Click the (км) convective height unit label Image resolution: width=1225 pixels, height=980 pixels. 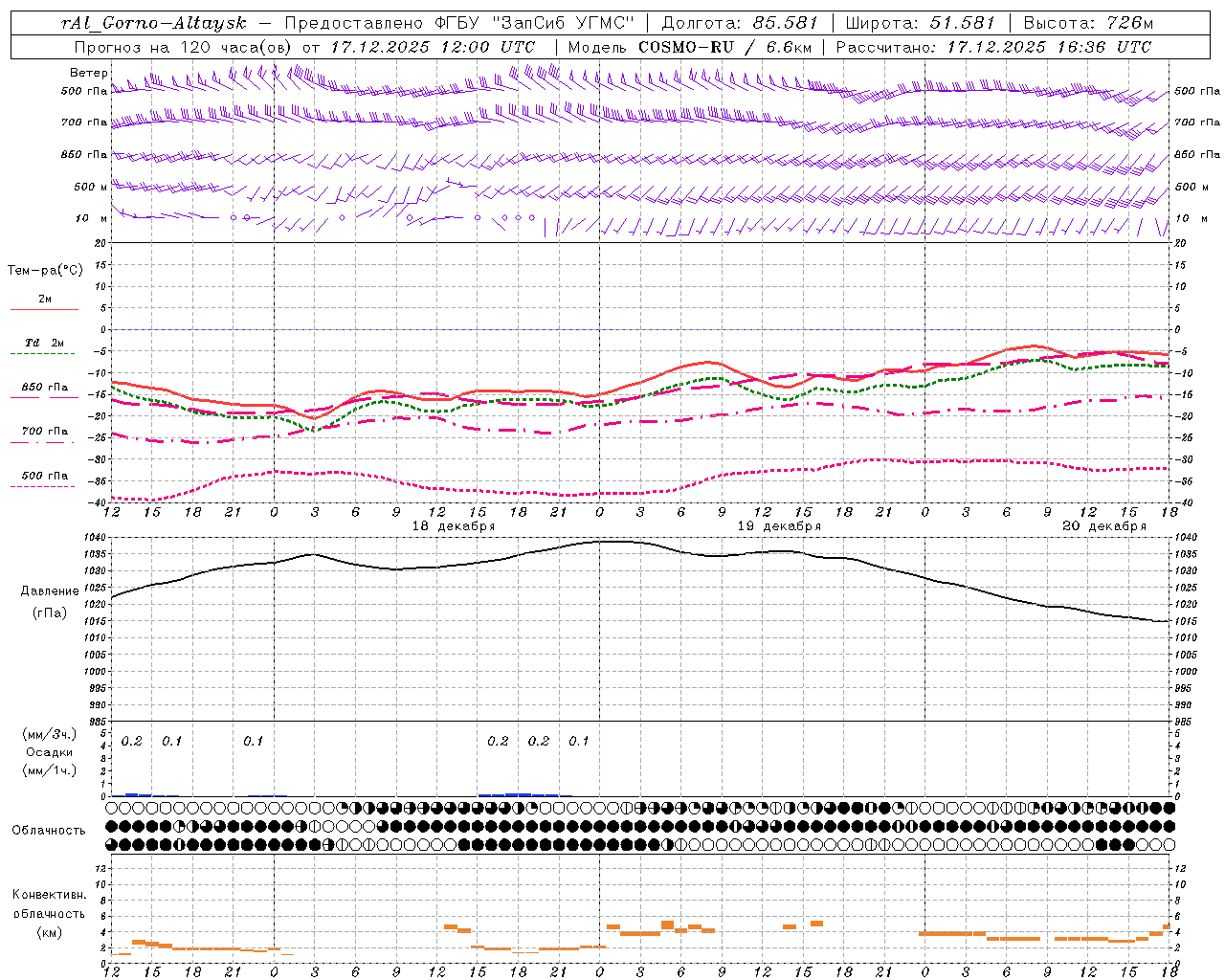point(50,932)
